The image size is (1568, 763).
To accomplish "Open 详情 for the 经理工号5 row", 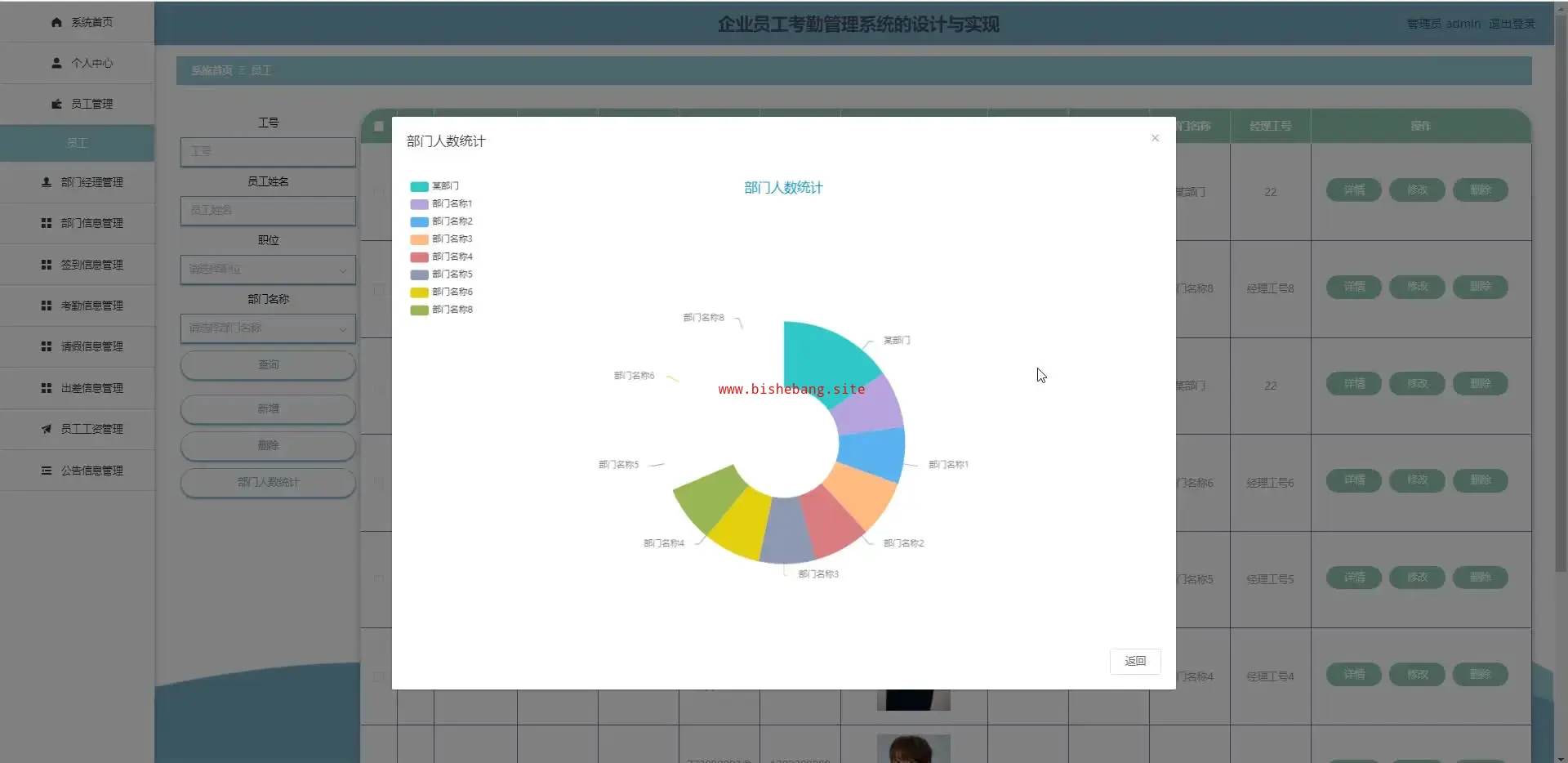I will (1354, 578).
